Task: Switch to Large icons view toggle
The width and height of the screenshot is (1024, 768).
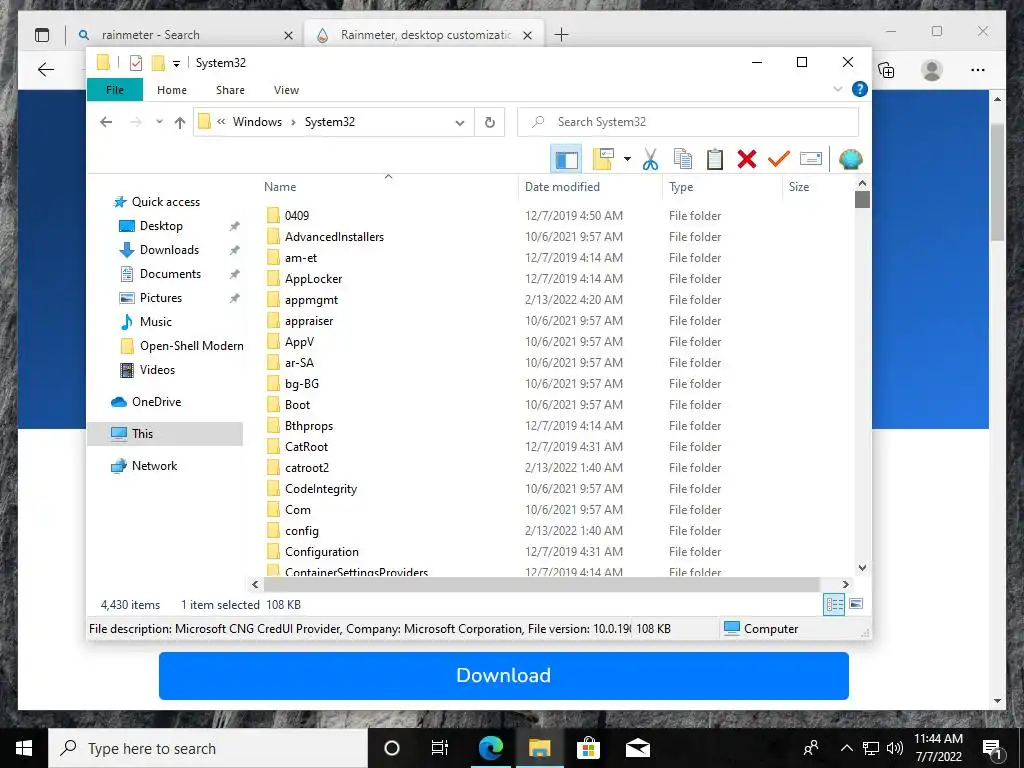Action: (x=856, y=604)
